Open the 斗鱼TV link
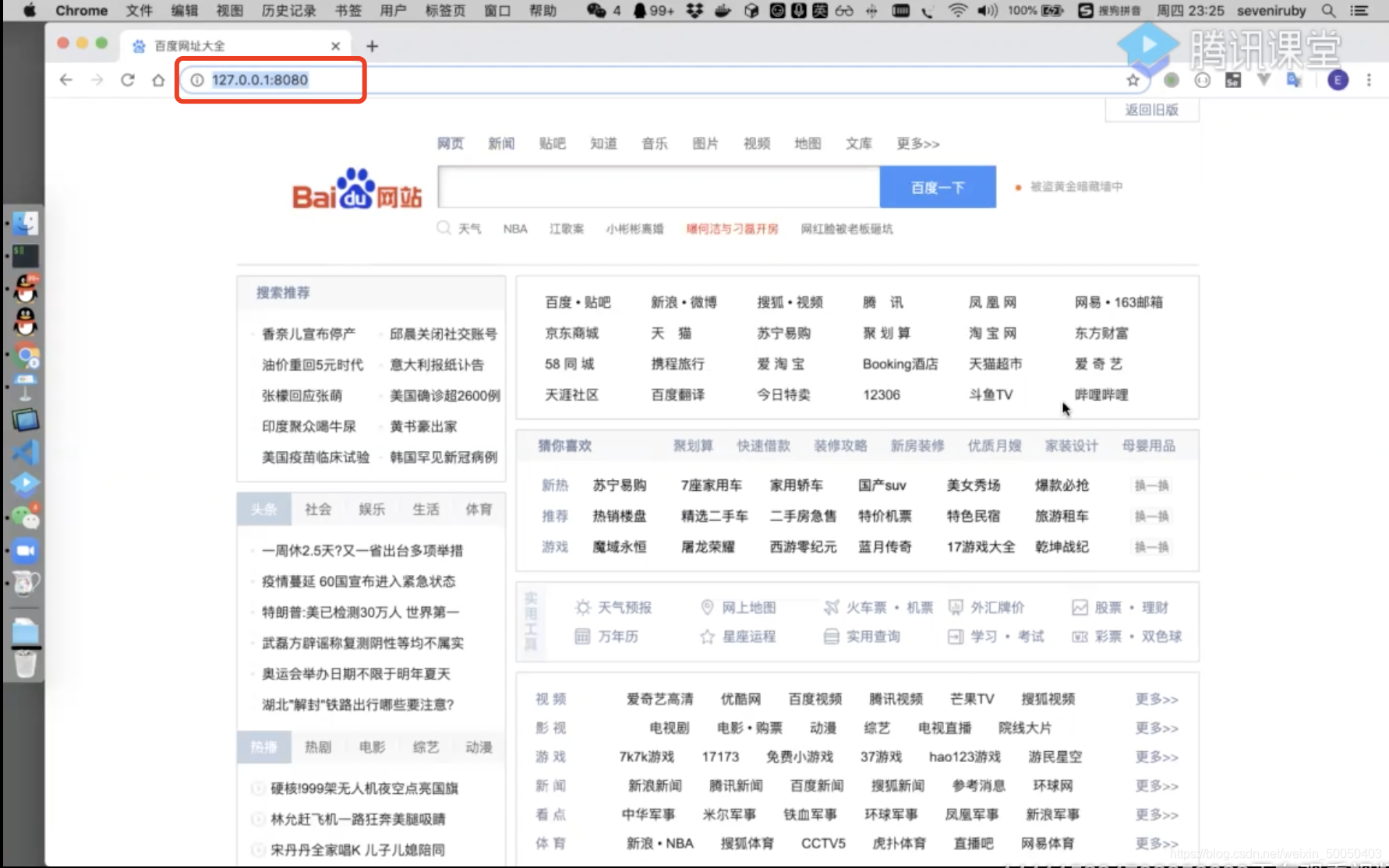Image resolution: width=1389 pixels, height=868 pixels. [991, 394]
